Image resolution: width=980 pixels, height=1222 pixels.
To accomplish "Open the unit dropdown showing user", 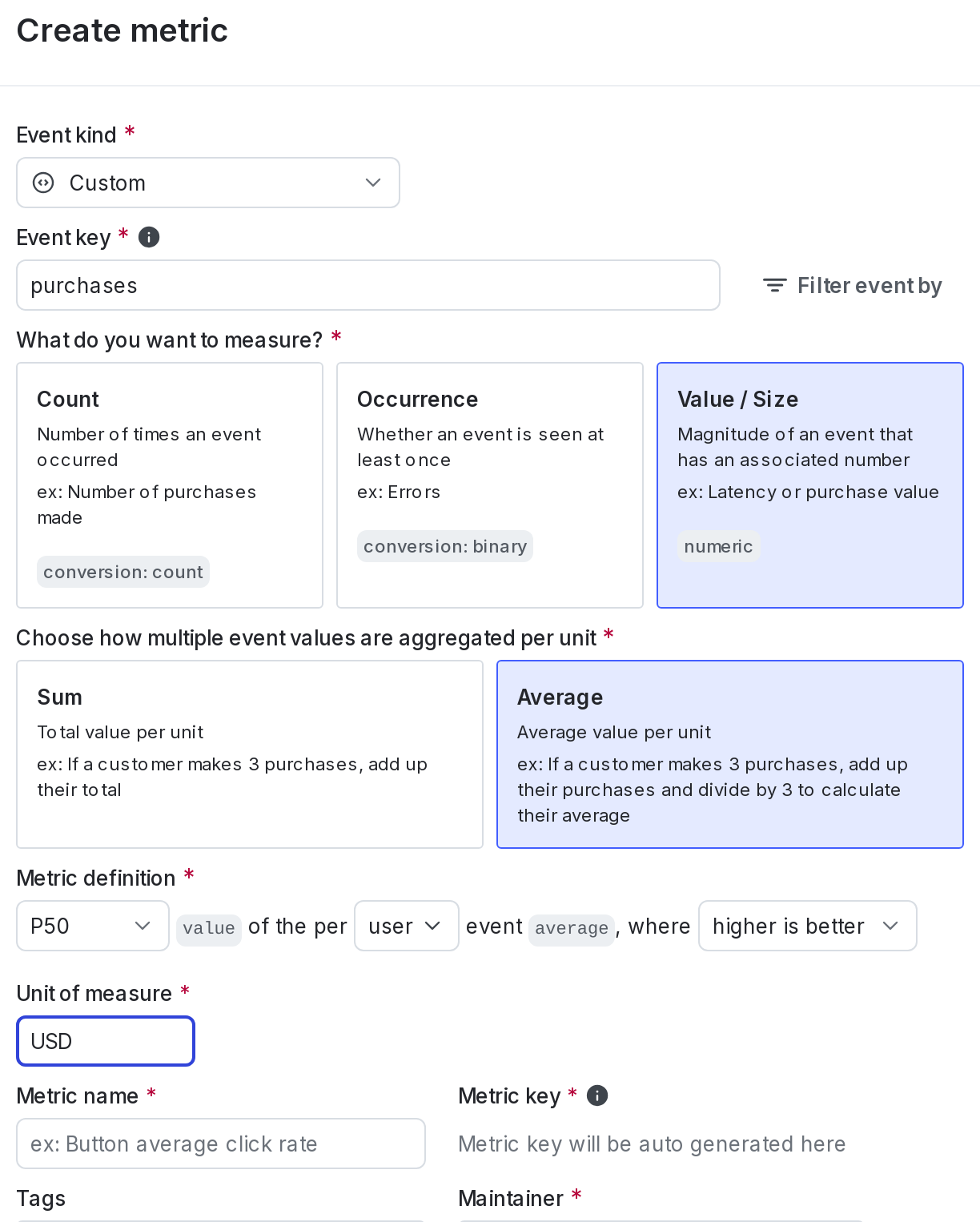I will (x=406, y=926).
